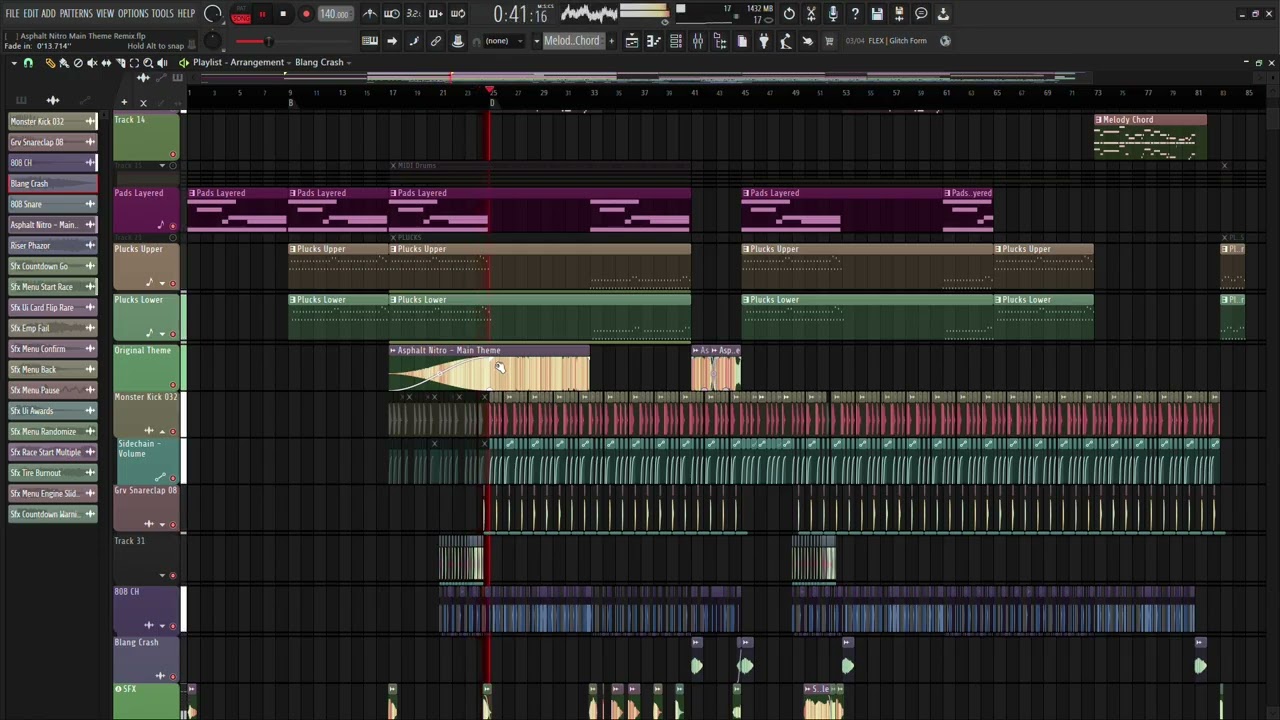Image resolution: width=1280 pixels, height=720 pixels.
Task: Mute the Plucks Upper track
Action: pyautogui.click(x=172, y=283)
